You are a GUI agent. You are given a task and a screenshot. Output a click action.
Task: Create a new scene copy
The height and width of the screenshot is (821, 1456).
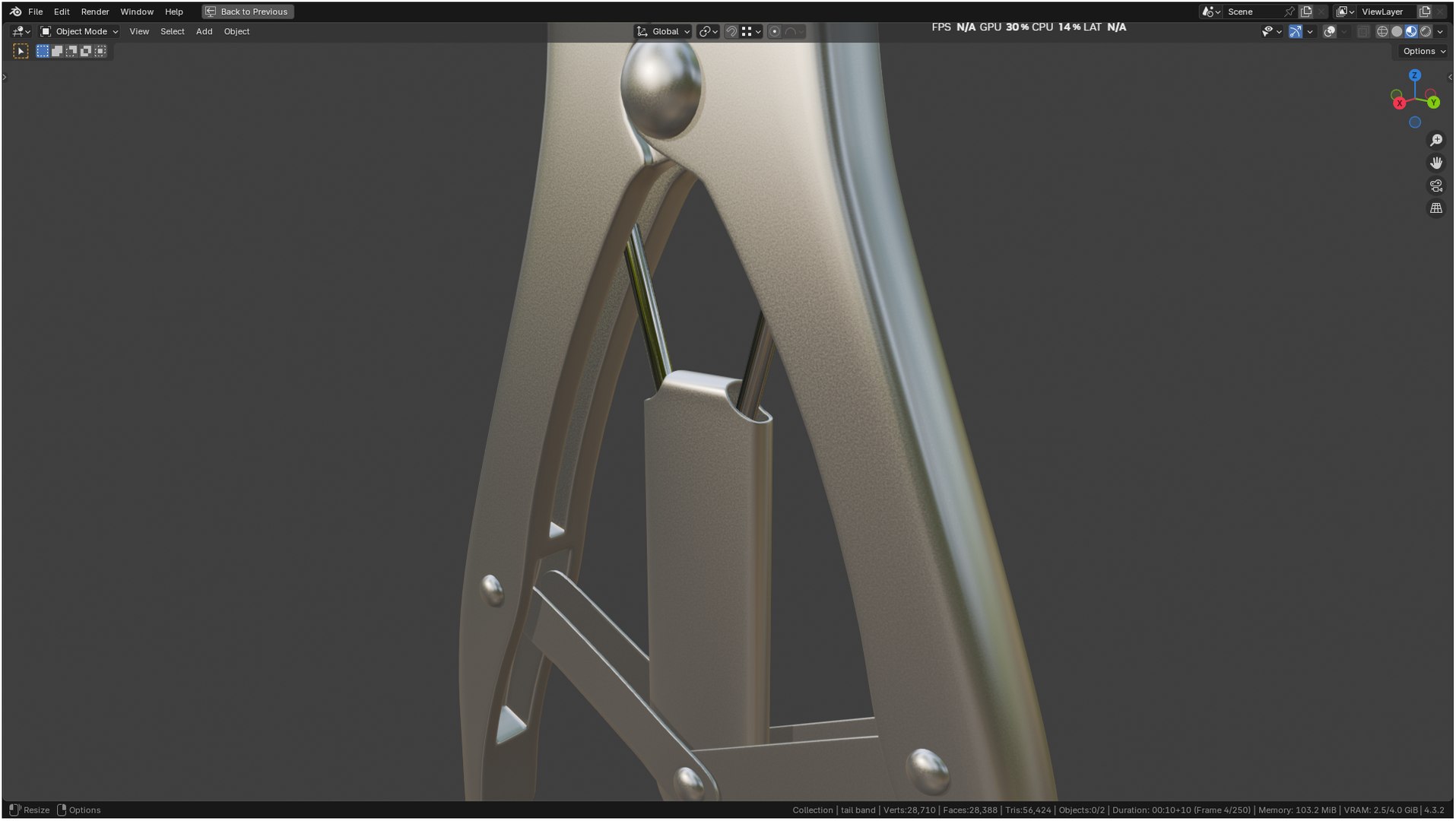tap(1306, 11)
